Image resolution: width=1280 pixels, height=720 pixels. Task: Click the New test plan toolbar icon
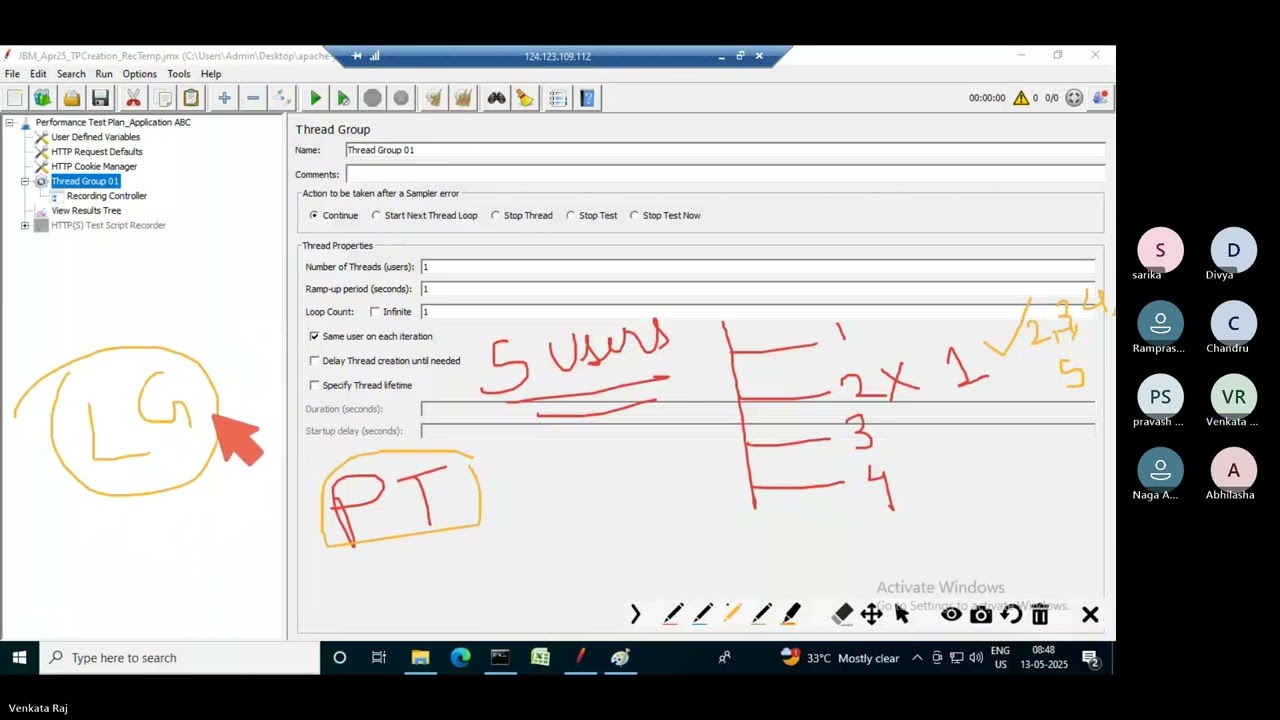tap(14, 97)
